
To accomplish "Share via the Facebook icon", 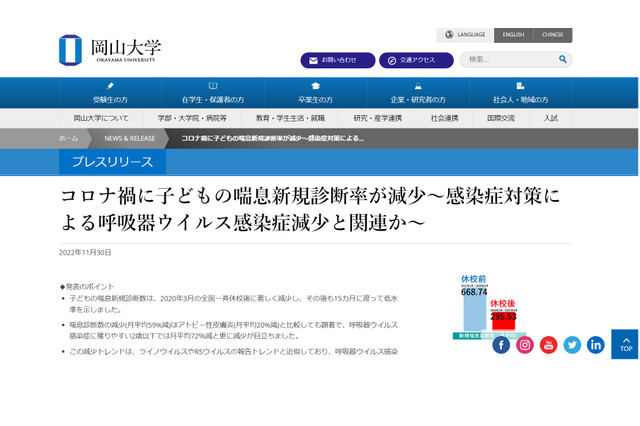I will (x=501, y=345).
